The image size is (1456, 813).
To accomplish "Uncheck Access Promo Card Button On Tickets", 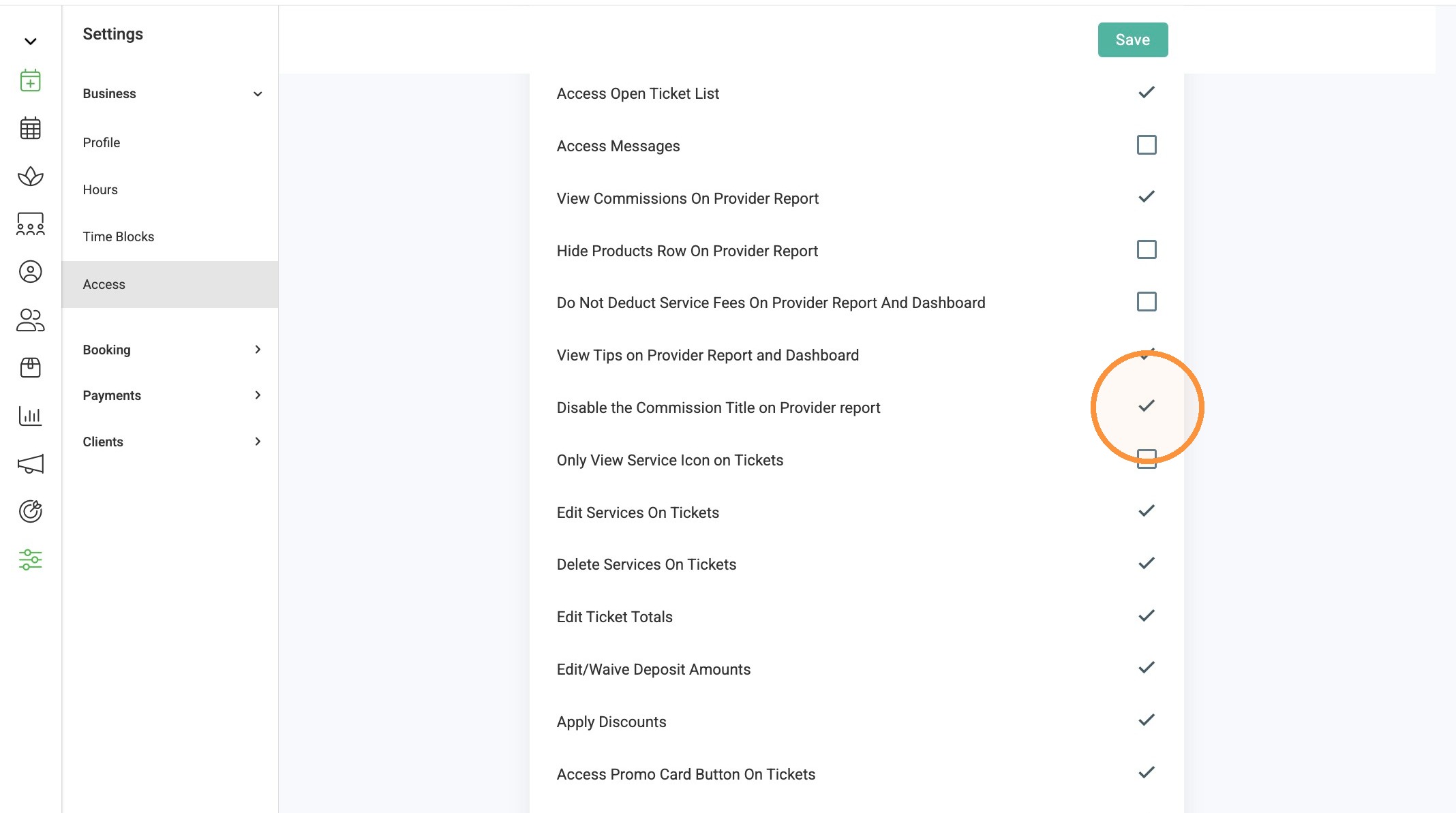I will (1147, 773).
